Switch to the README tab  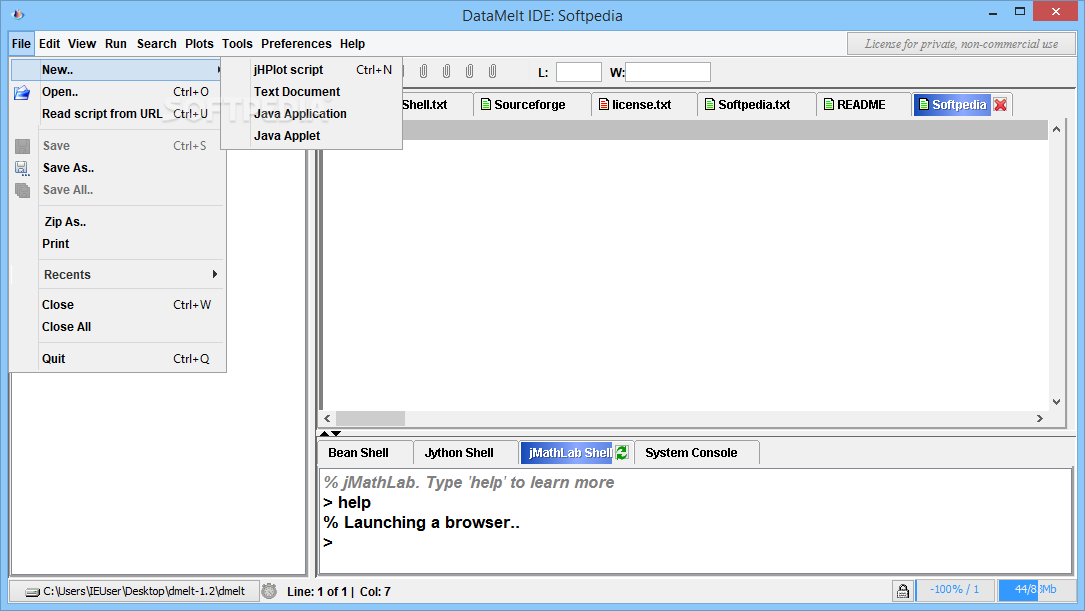[863, 104]
